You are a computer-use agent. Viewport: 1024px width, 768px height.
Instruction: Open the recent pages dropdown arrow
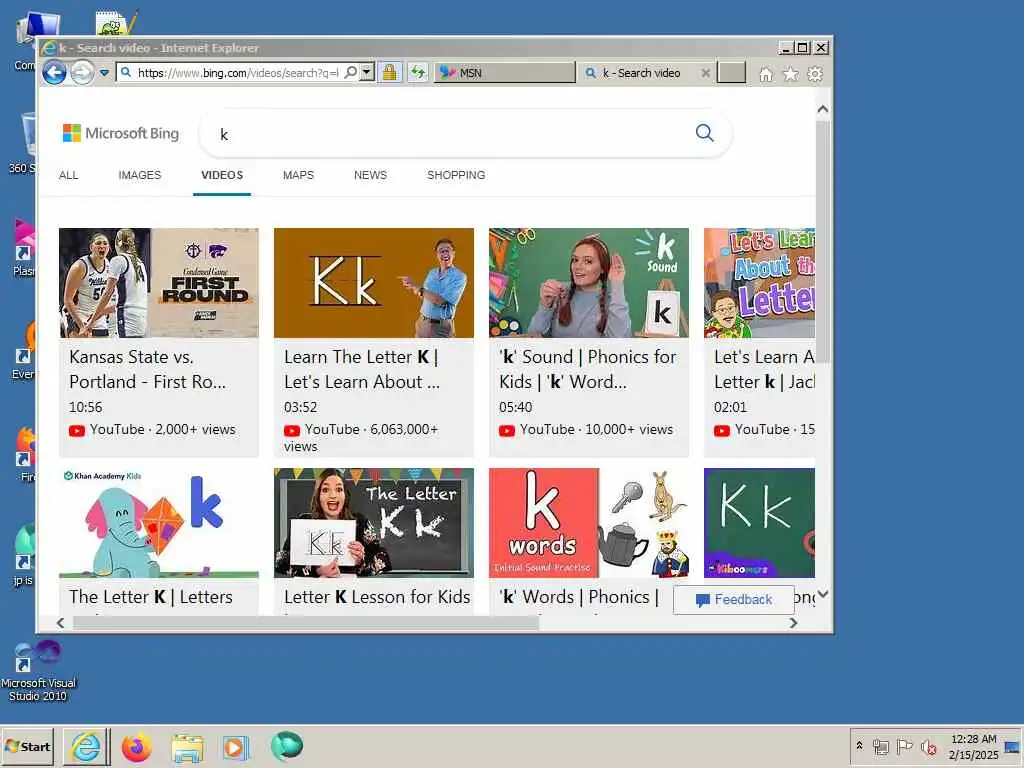pyautogui.click(x=104, y=73)
